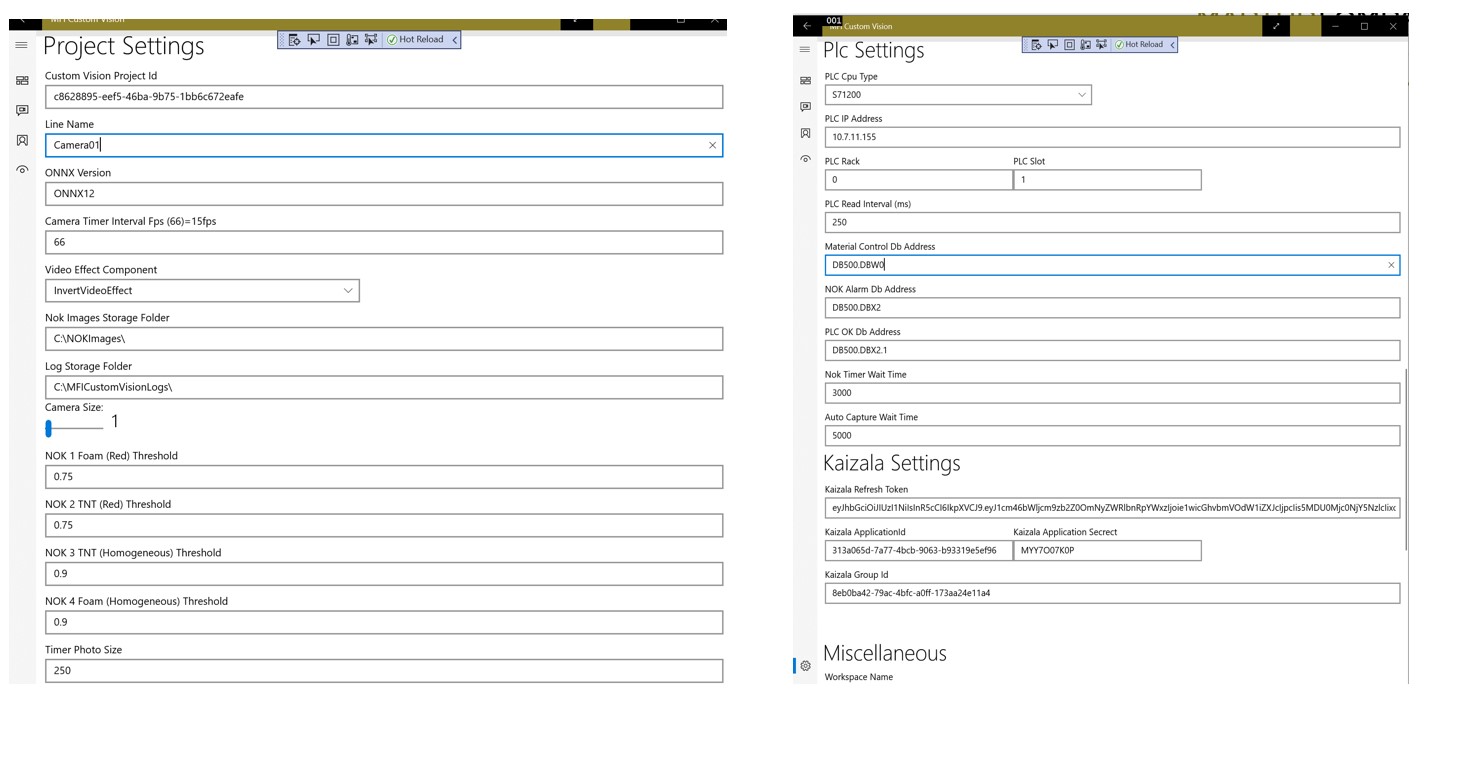The height and width of the screenshot is (765, 1479).
Task: Click NOK Alarm Db Address field
Action: pyautogui.click(x=1112, y=308)
